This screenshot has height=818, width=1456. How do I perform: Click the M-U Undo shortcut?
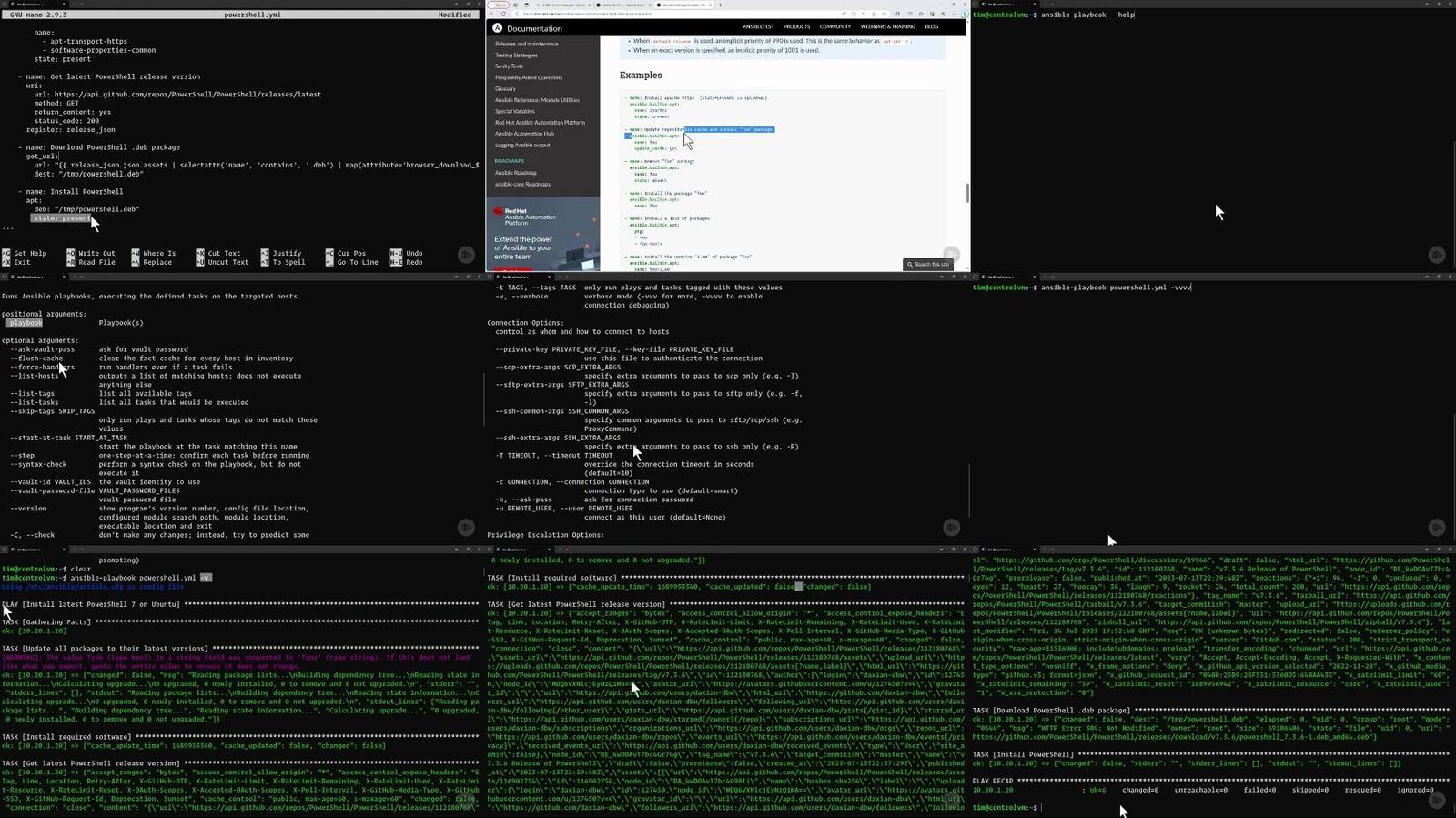[406, 253]
